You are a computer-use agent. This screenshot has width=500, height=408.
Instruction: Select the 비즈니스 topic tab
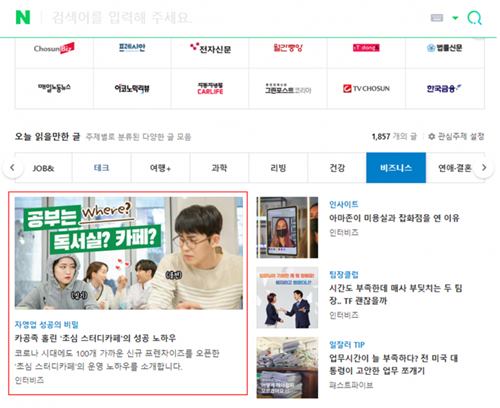pyautogui.click(x=396, y=168)
